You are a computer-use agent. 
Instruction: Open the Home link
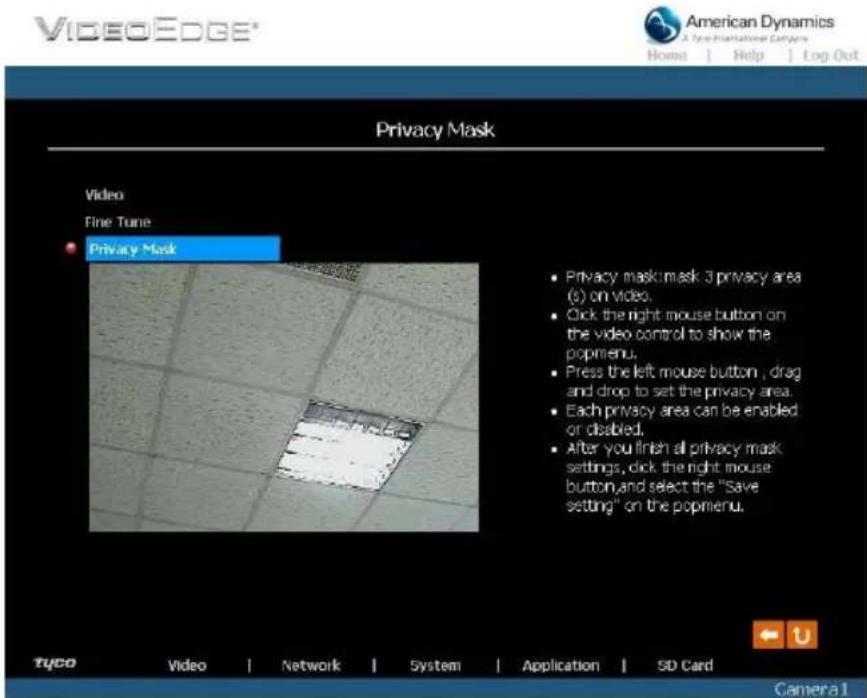point(667,55)
